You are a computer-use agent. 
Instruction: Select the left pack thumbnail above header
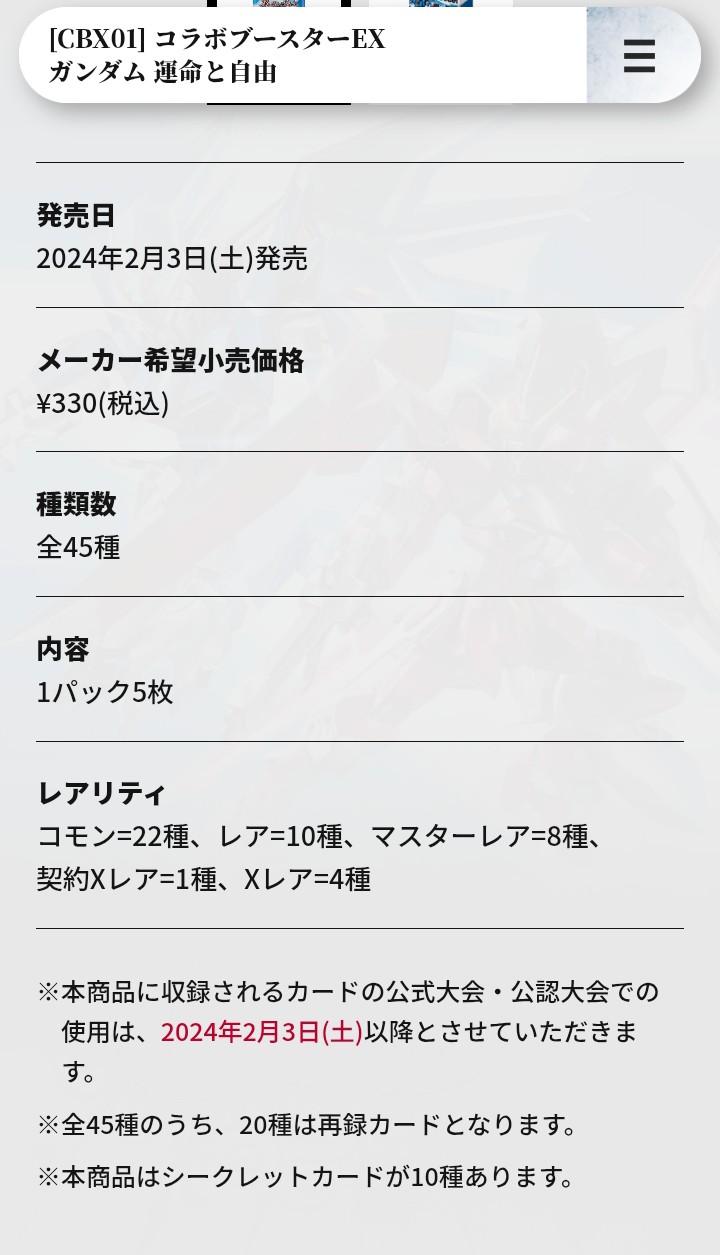pyautogui.click(x=278, y=5)
